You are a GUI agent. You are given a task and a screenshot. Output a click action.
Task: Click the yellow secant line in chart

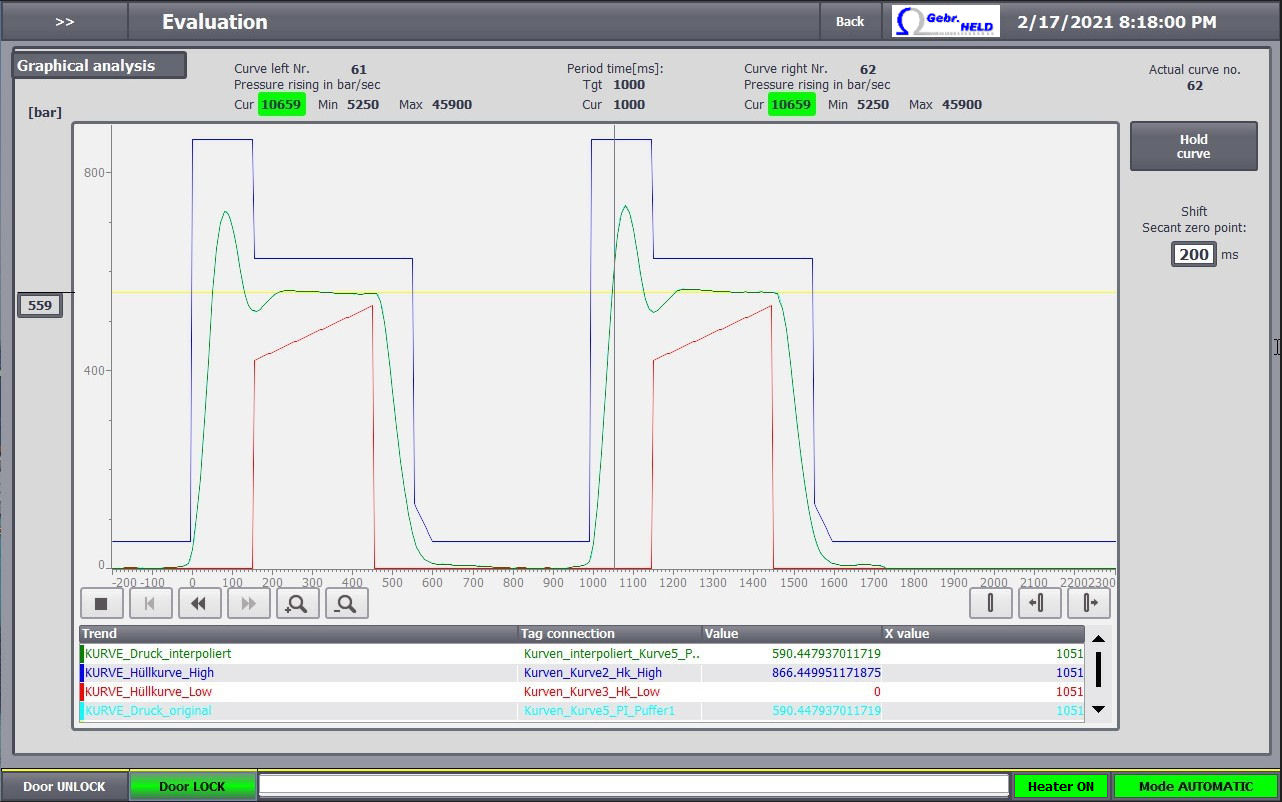tap(613, 292)
